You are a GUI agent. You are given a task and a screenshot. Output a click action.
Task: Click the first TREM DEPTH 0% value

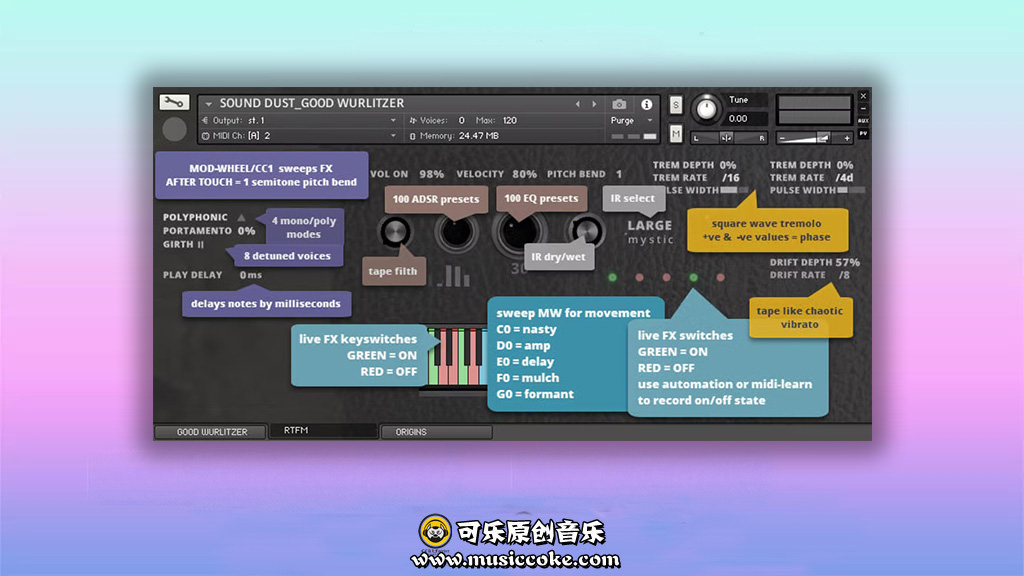point(728,165)
